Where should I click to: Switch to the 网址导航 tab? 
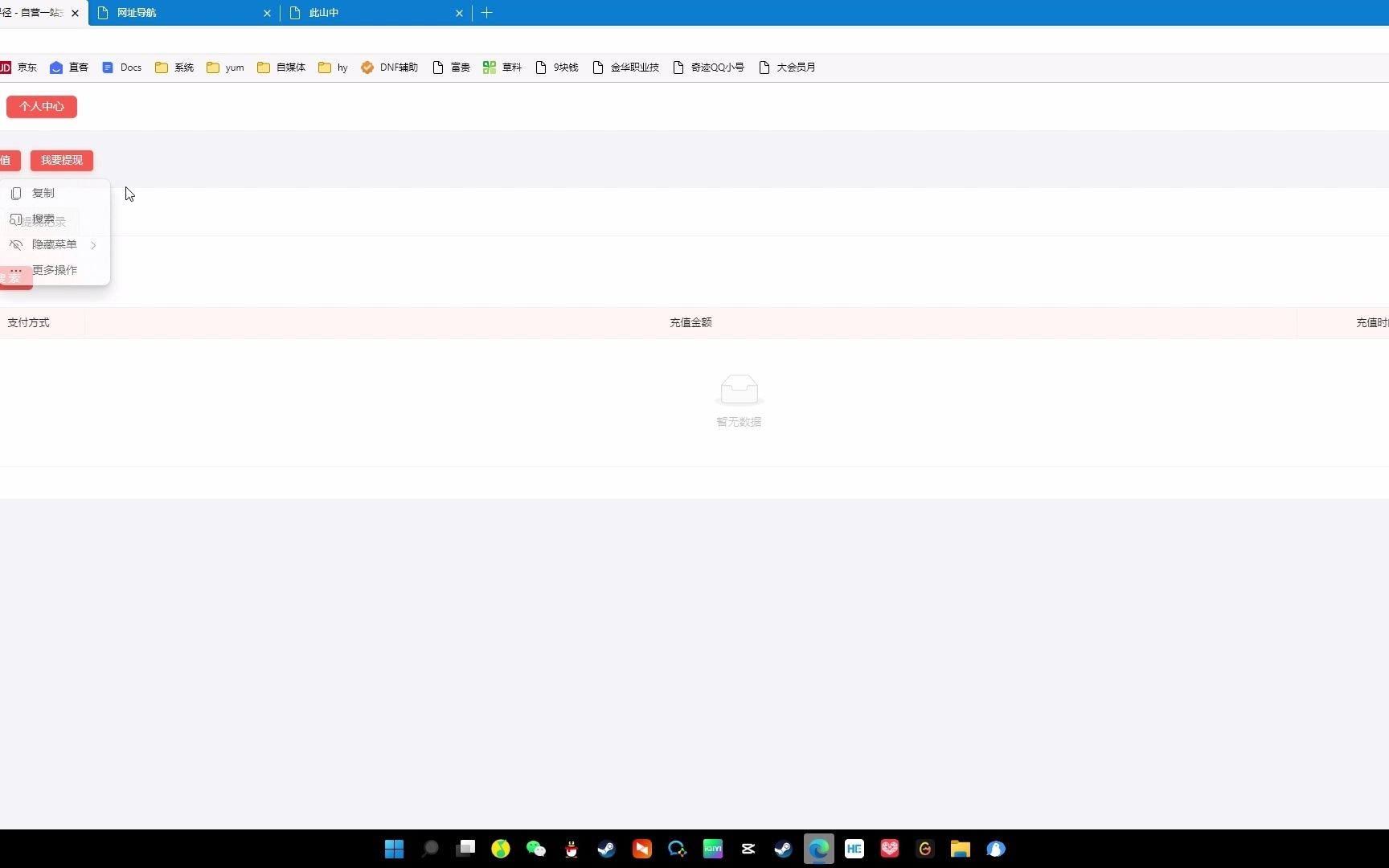(x=184, y=13)
